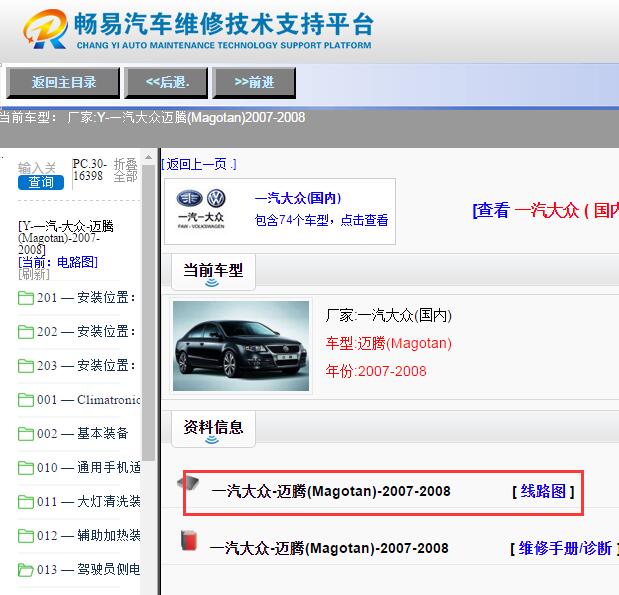
Task: Click the blue 查询 search button
Action: [41, 182]
